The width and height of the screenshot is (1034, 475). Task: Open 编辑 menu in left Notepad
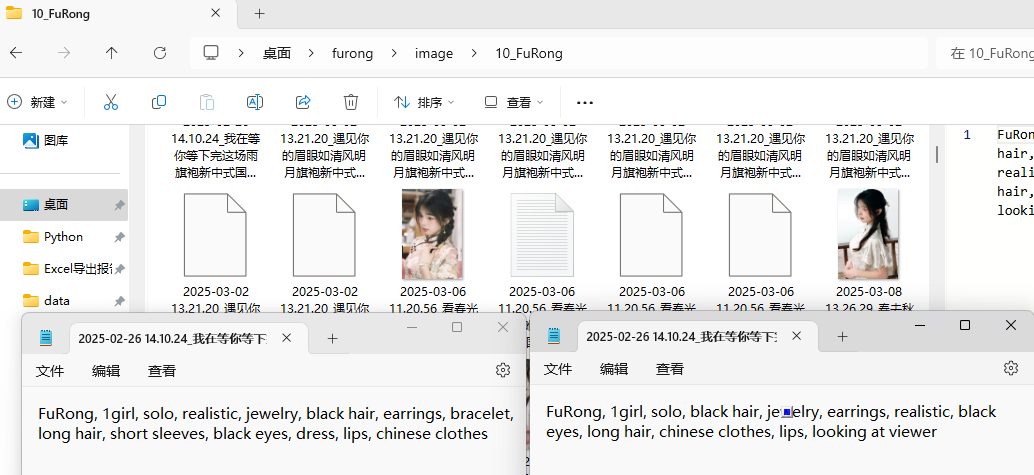point(106,371)
